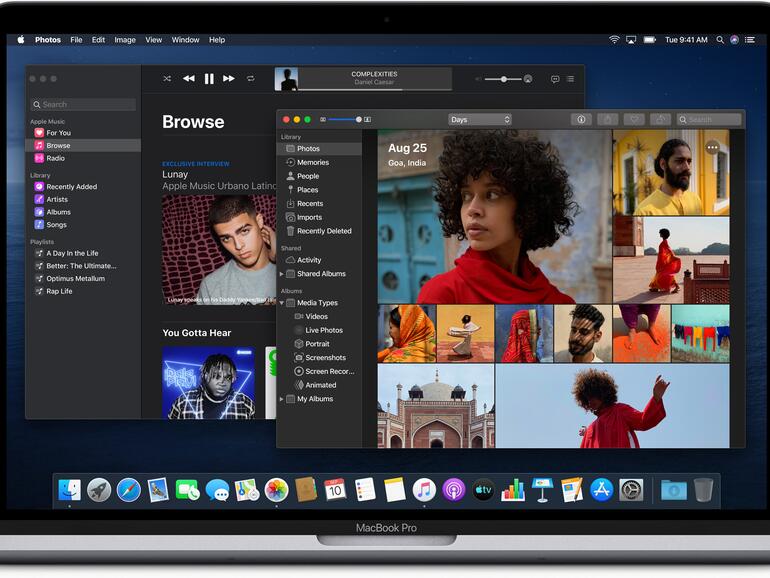Screen dimensions: 770x578
Task: Open the Lunay exclusive interview artwork
Action: [x=219, y=250]
